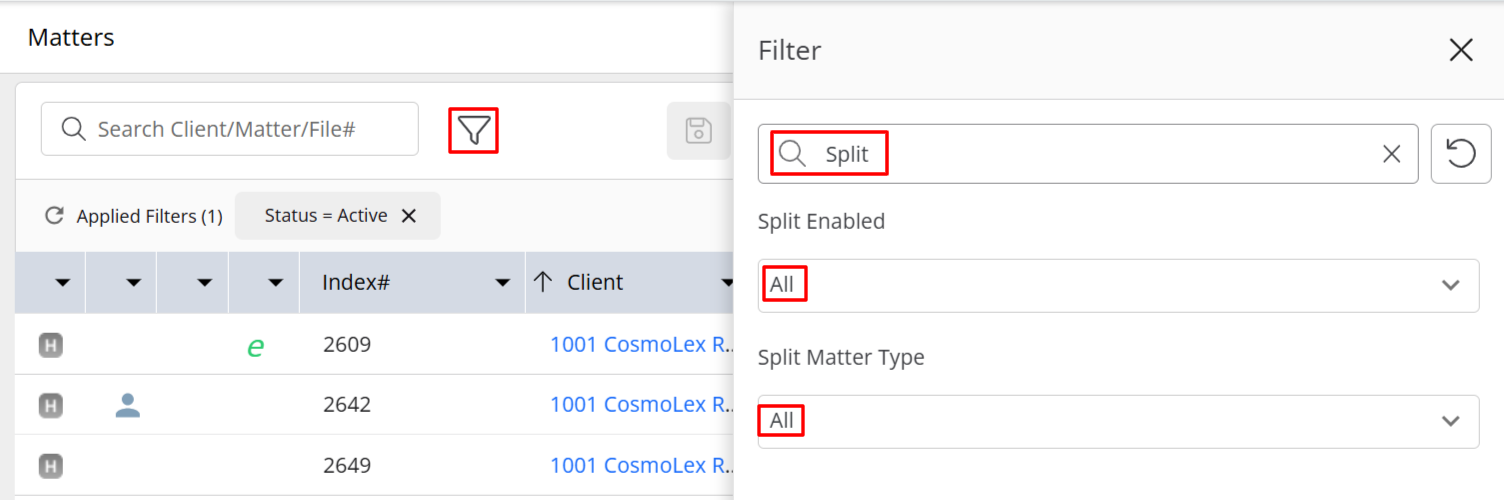
Task: Click the filter search field containing Split
Action: [x=1087, y=154]
